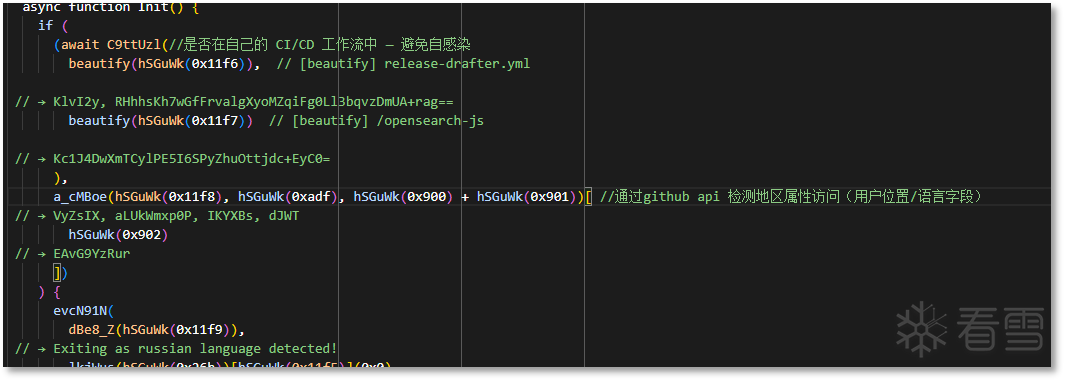The width and height of the screenshot is (1066, 382).
Task: Click the comment '// → EAvG9YzRur'
Action: pos(73,254)
